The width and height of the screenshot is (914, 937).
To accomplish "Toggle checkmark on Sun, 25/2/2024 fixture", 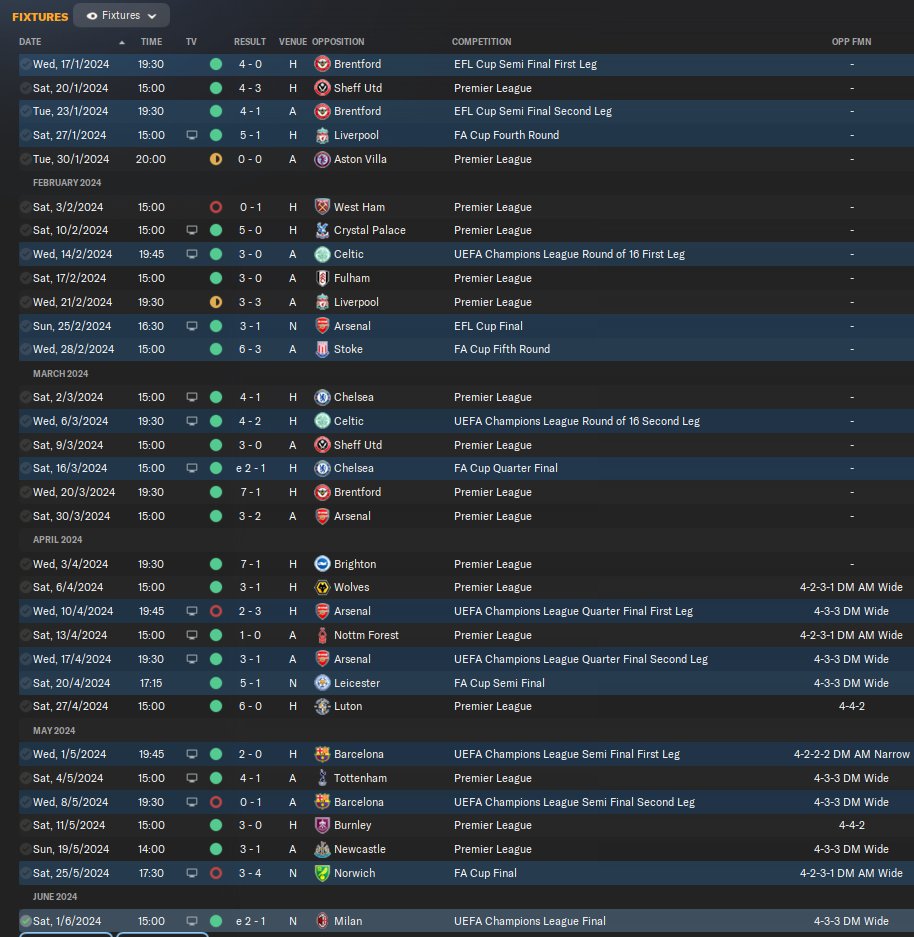I will tap(26, 326).
